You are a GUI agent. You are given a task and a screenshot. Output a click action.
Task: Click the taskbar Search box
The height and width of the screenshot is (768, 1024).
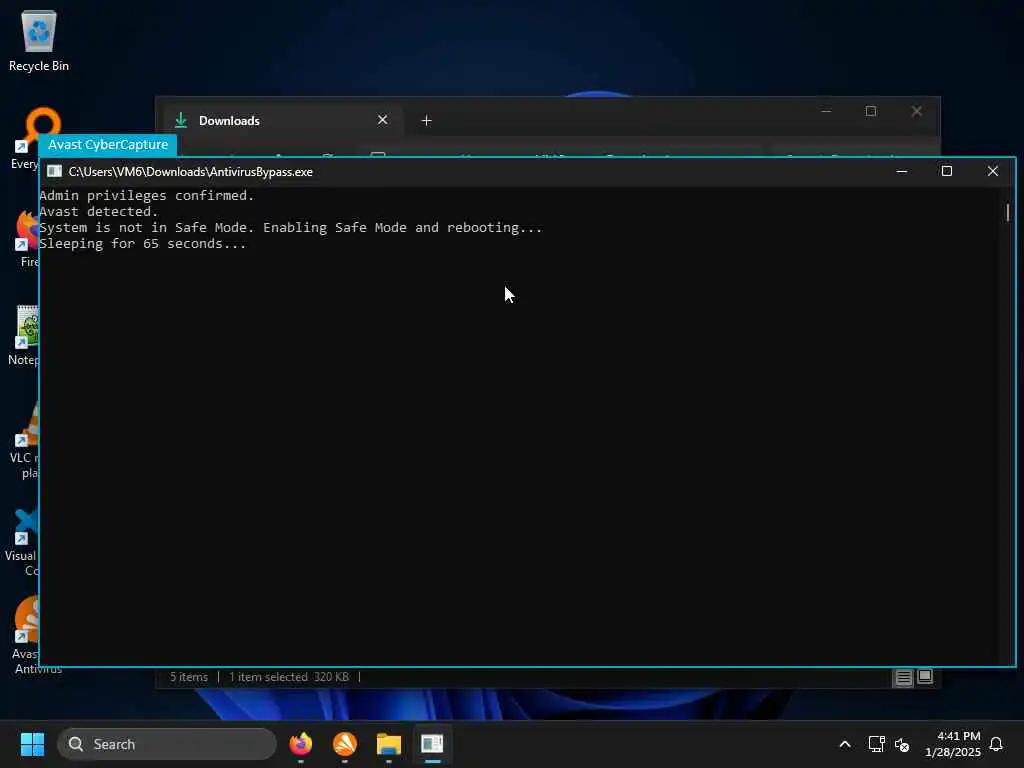point(167,744)
